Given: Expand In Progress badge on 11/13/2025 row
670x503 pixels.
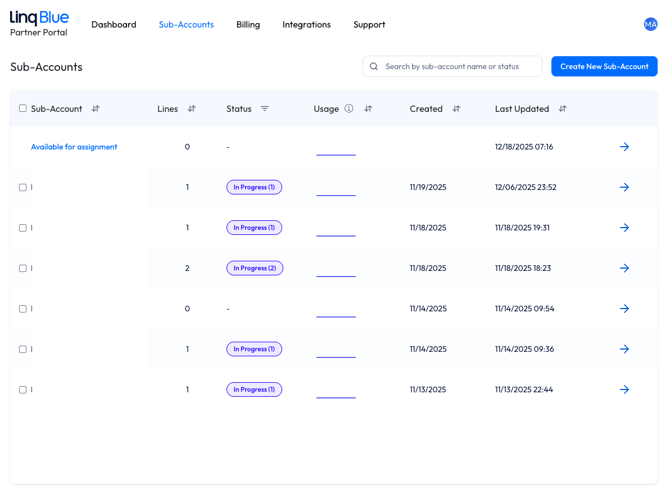Looking at the screenshot, I should [254, 389].
